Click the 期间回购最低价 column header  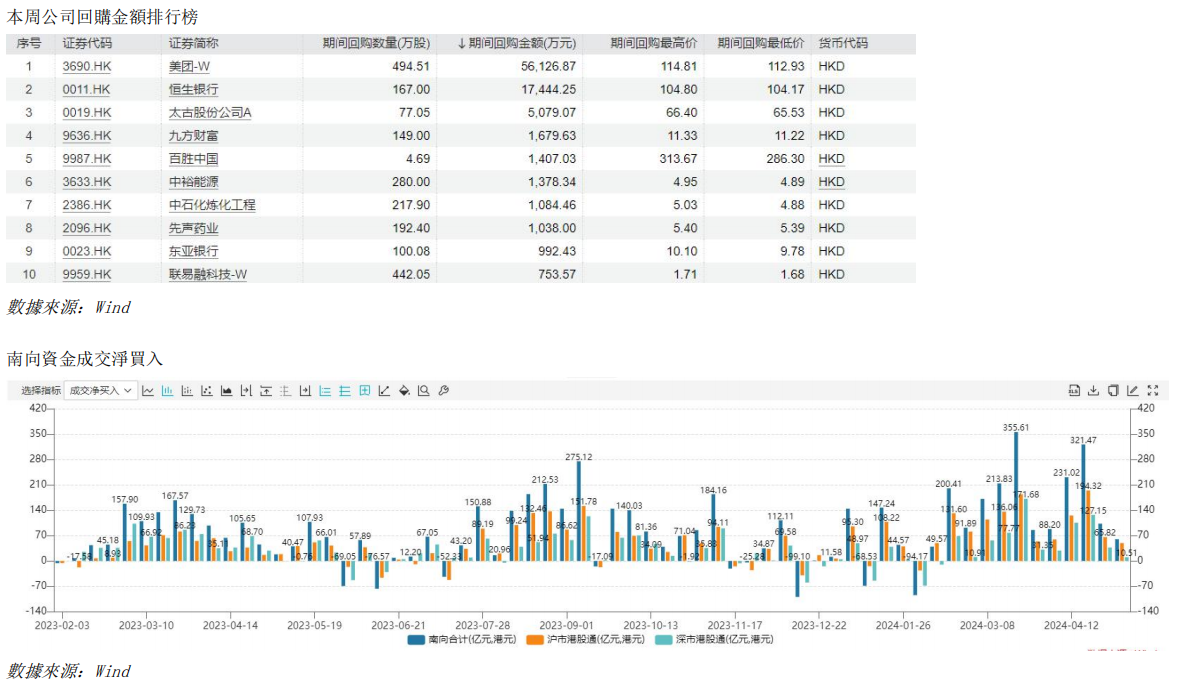(760, 44)
